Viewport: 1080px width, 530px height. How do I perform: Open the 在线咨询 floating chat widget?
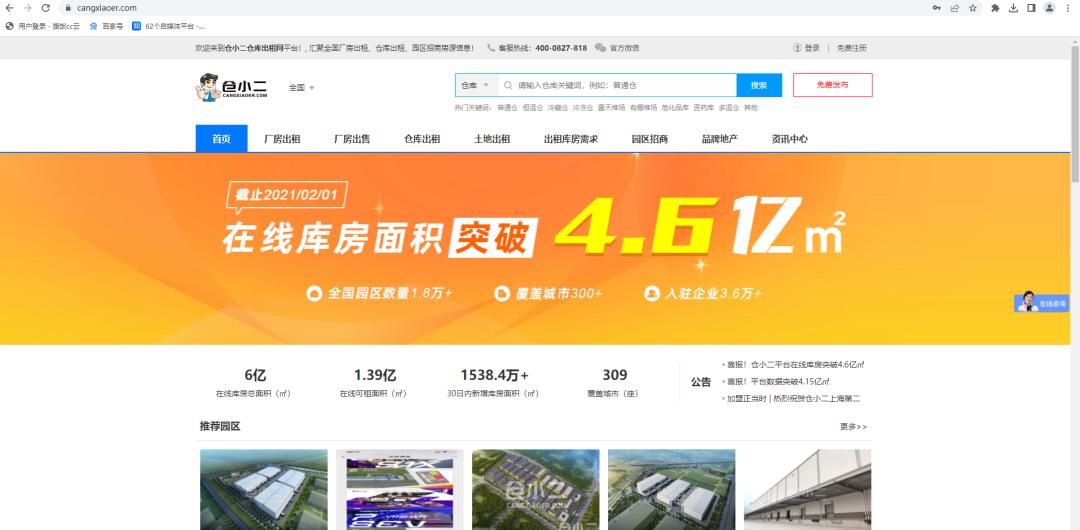coord(1041,302)
